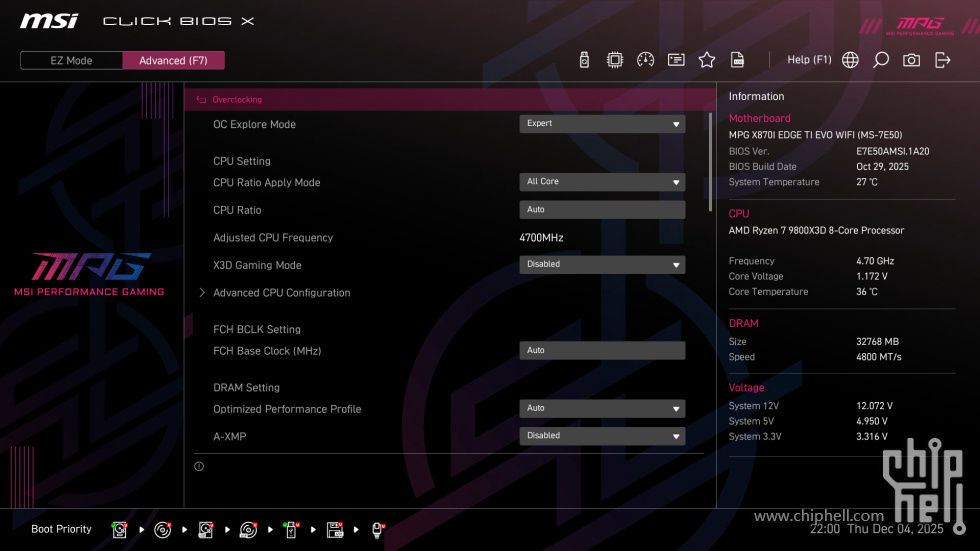Click the speedometer gauge icon
The width and height of the screenshot is (980, 551).
point(645,60)
